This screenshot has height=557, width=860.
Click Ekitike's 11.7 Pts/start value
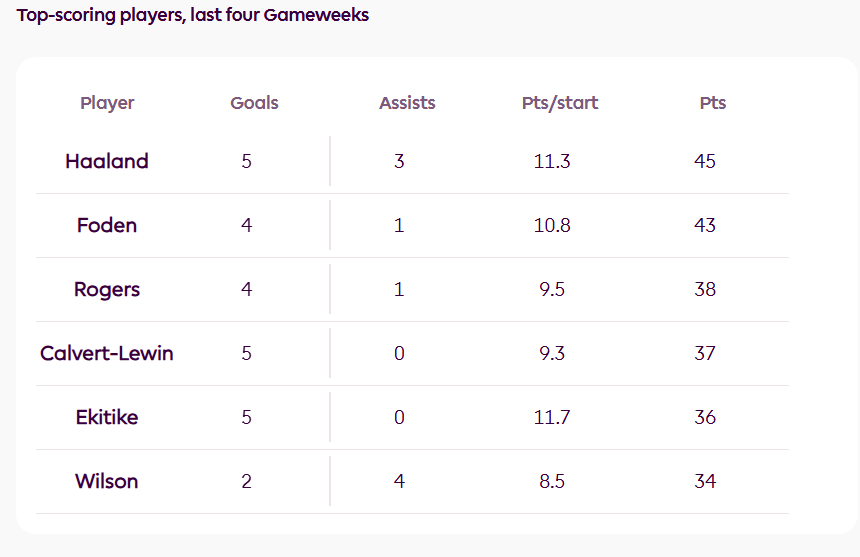tap(552, 417)
